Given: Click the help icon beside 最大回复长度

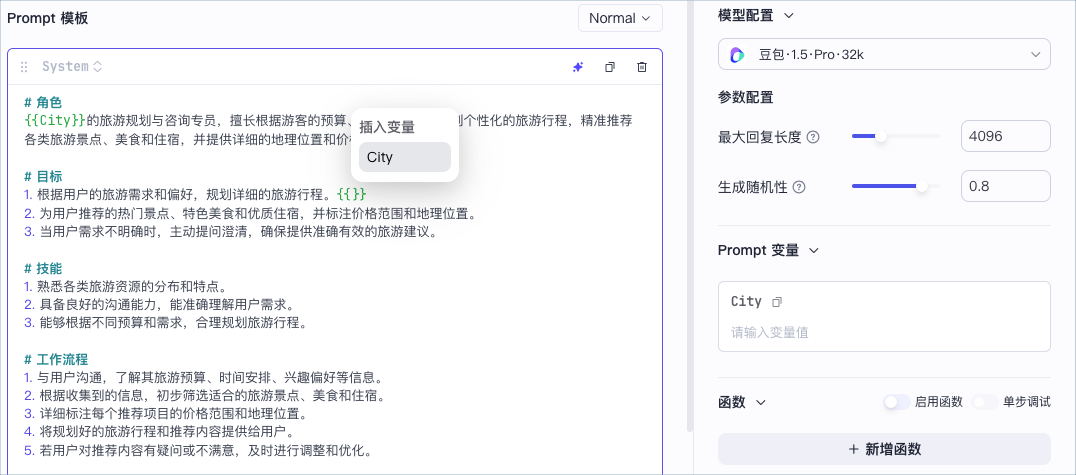Looking at the screenshot, I should [x=813, y=137].
